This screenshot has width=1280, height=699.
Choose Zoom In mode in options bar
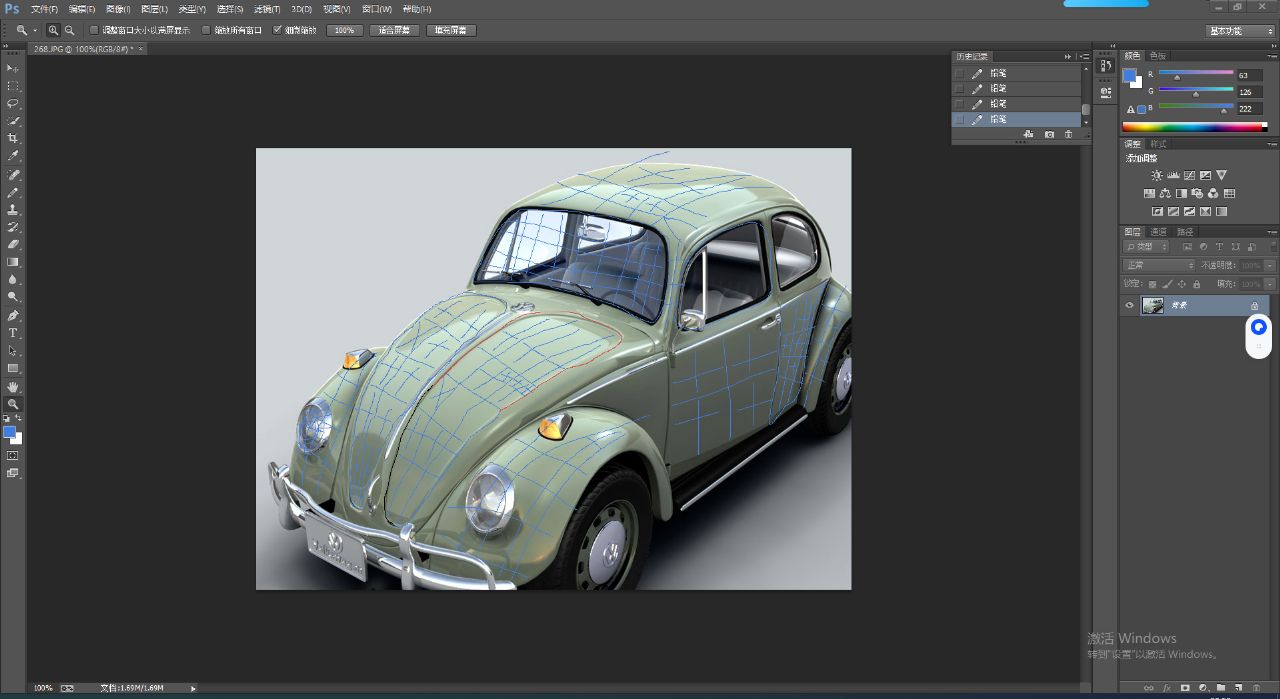(x=54, y=30)
